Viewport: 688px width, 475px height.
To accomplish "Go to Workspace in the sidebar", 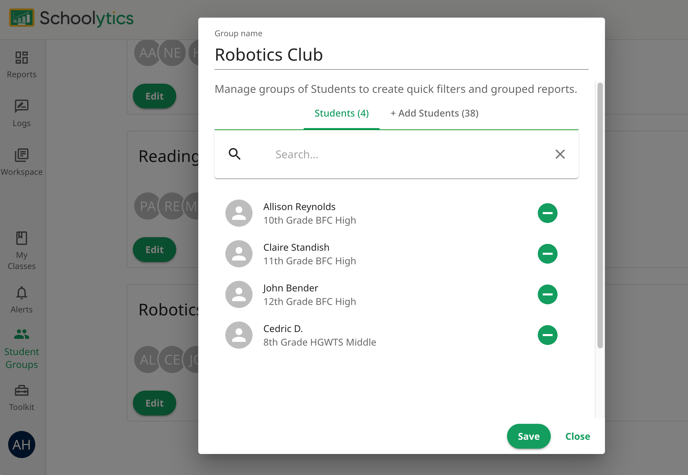I will pos(21,161).
